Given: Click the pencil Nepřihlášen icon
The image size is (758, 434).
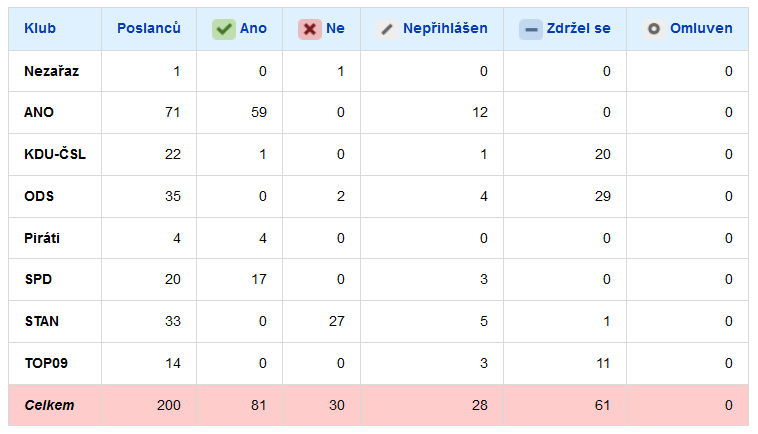Looking at the screenshot, I should pos(387,29).
